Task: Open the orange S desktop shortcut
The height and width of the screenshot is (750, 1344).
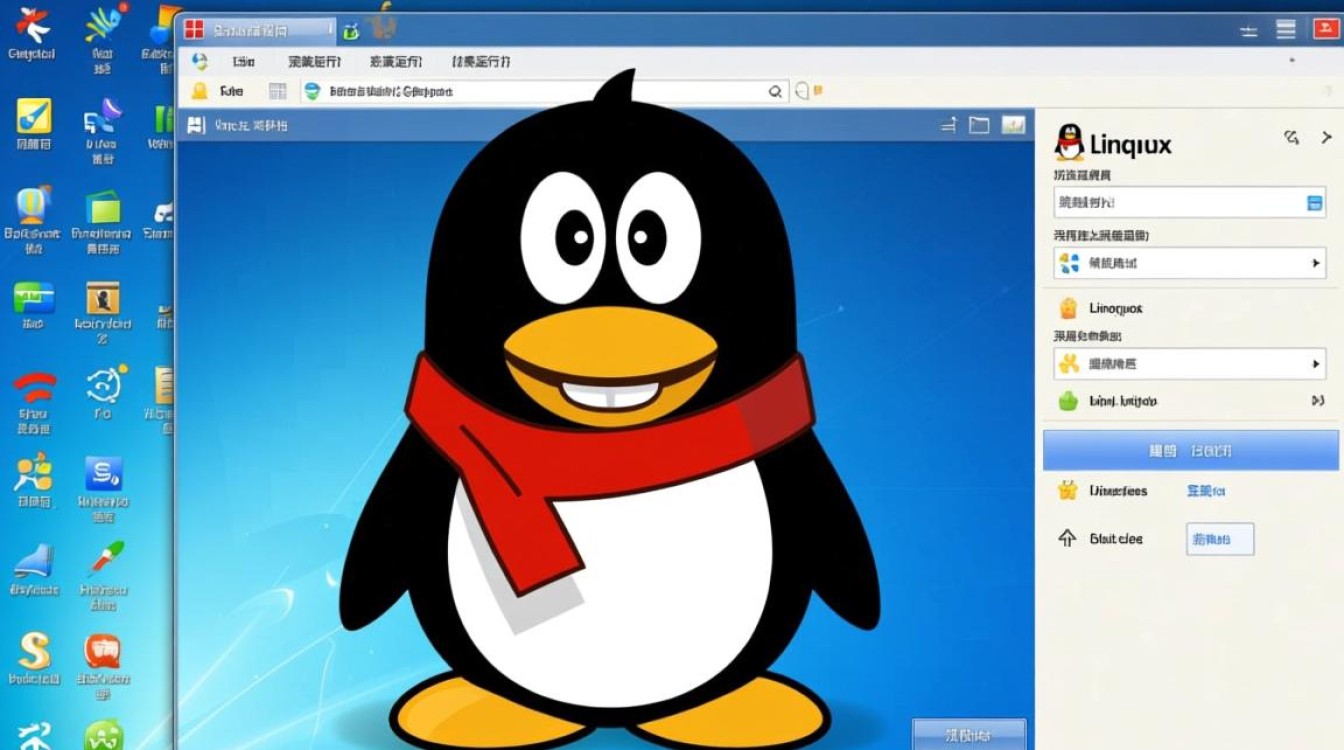Action: (34, 651)
